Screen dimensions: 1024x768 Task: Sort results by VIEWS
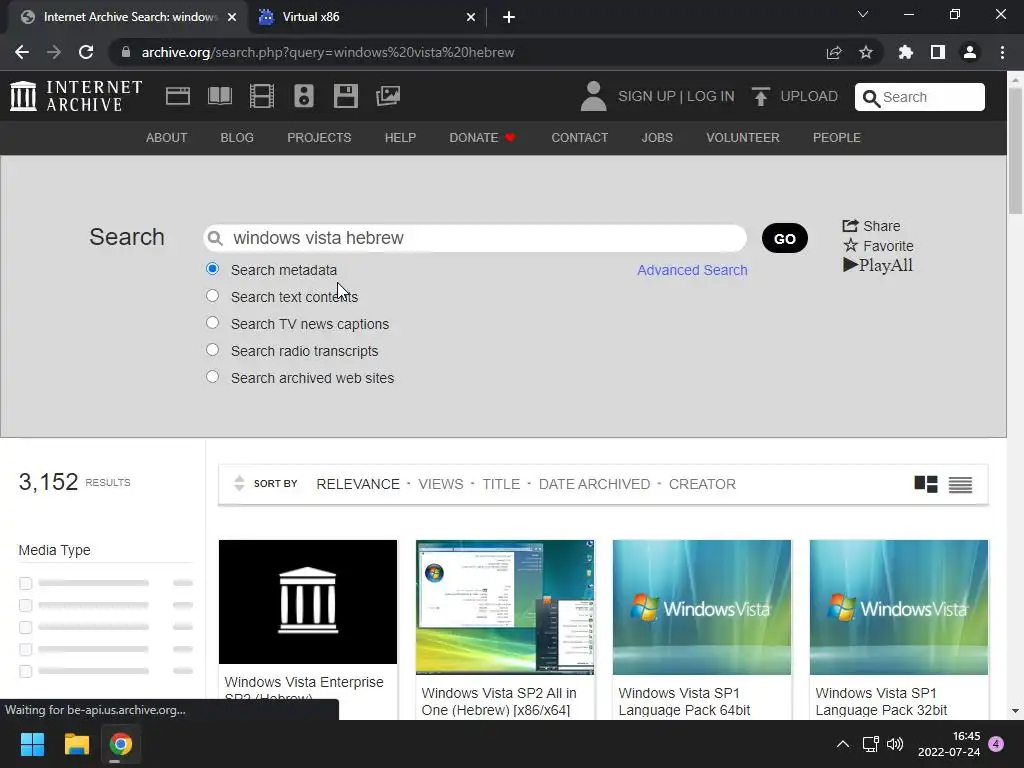point(441,484)
